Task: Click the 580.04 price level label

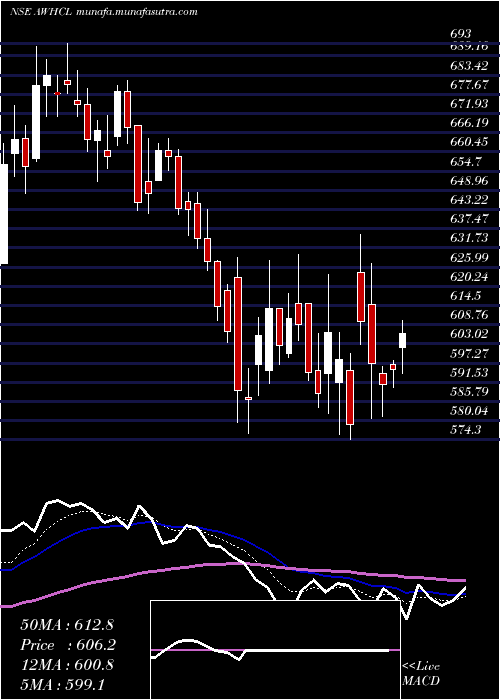Action: (469, 411)
